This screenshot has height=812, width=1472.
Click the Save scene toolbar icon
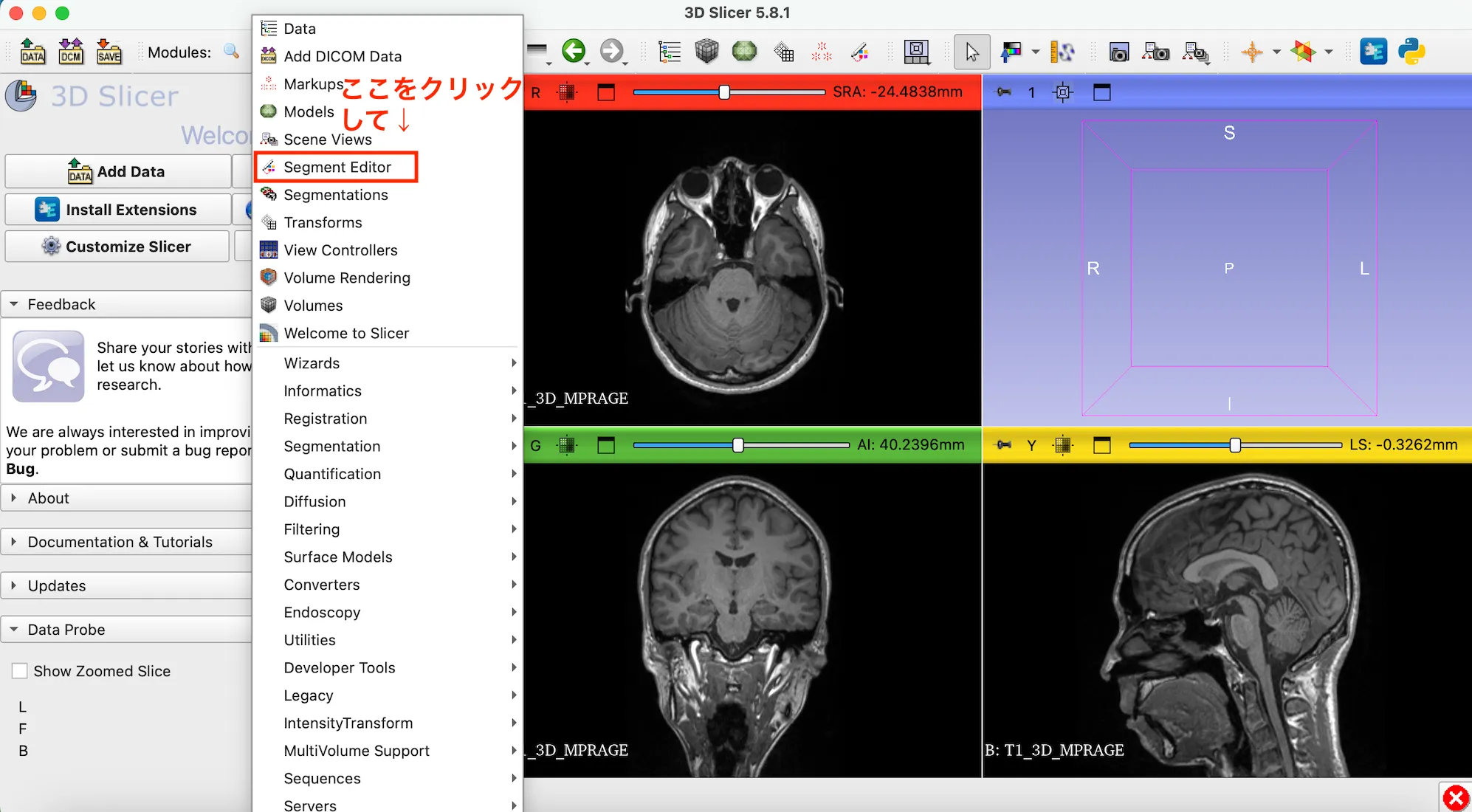tap(109, 52)
